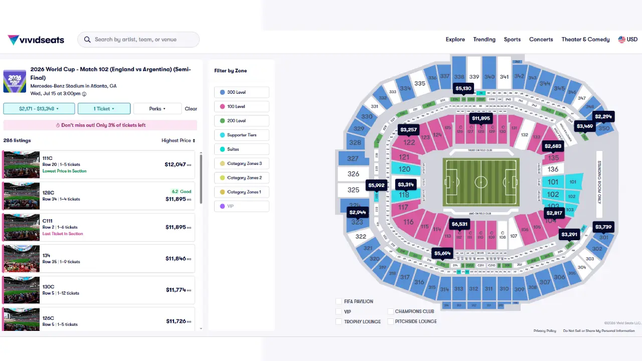Screen dimensions: 642x361
Task: Select the 100 Level pink color filter
Action: 242,106
